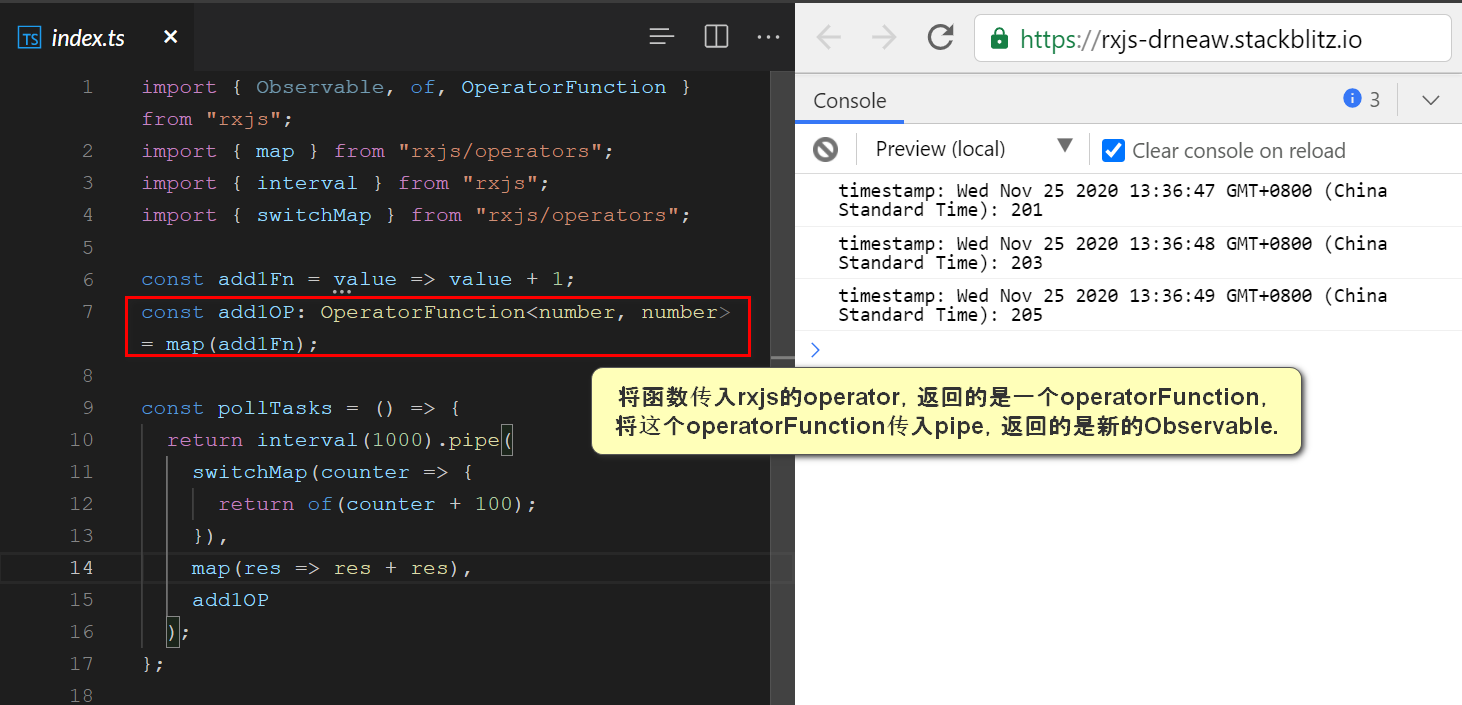
Task: Click the indentation/format icon in the editor toolbar
Action: [661, 36]
